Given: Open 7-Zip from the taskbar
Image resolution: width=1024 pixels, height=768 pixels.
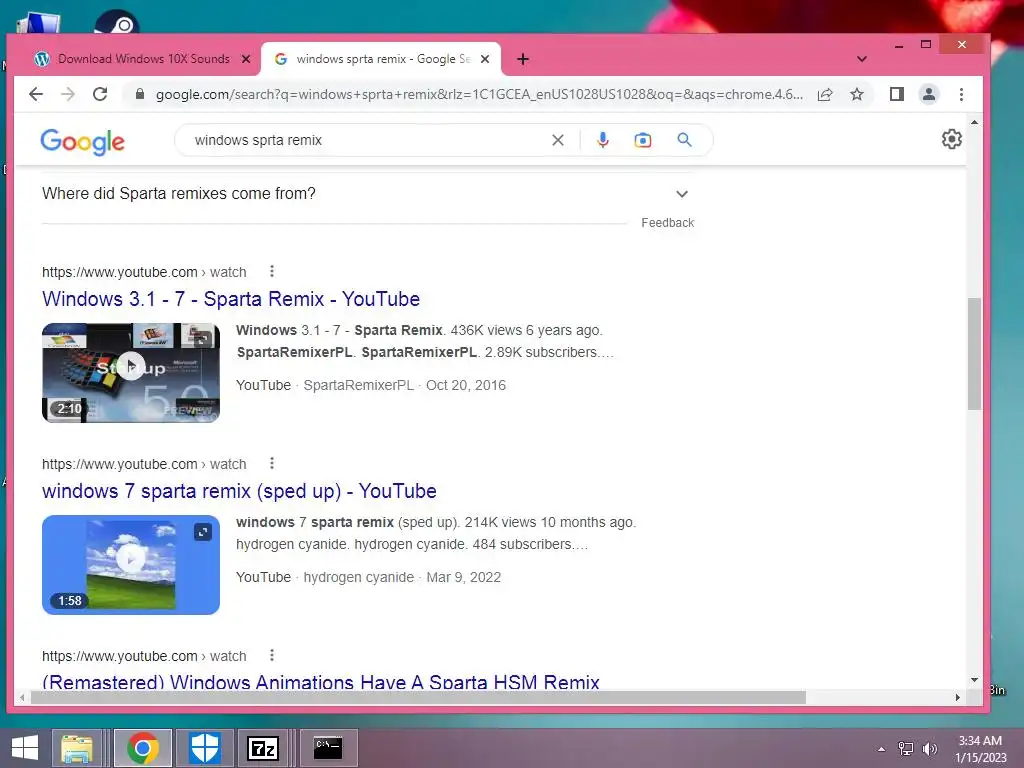Looking at the screenshot, I should coord(263,748).
